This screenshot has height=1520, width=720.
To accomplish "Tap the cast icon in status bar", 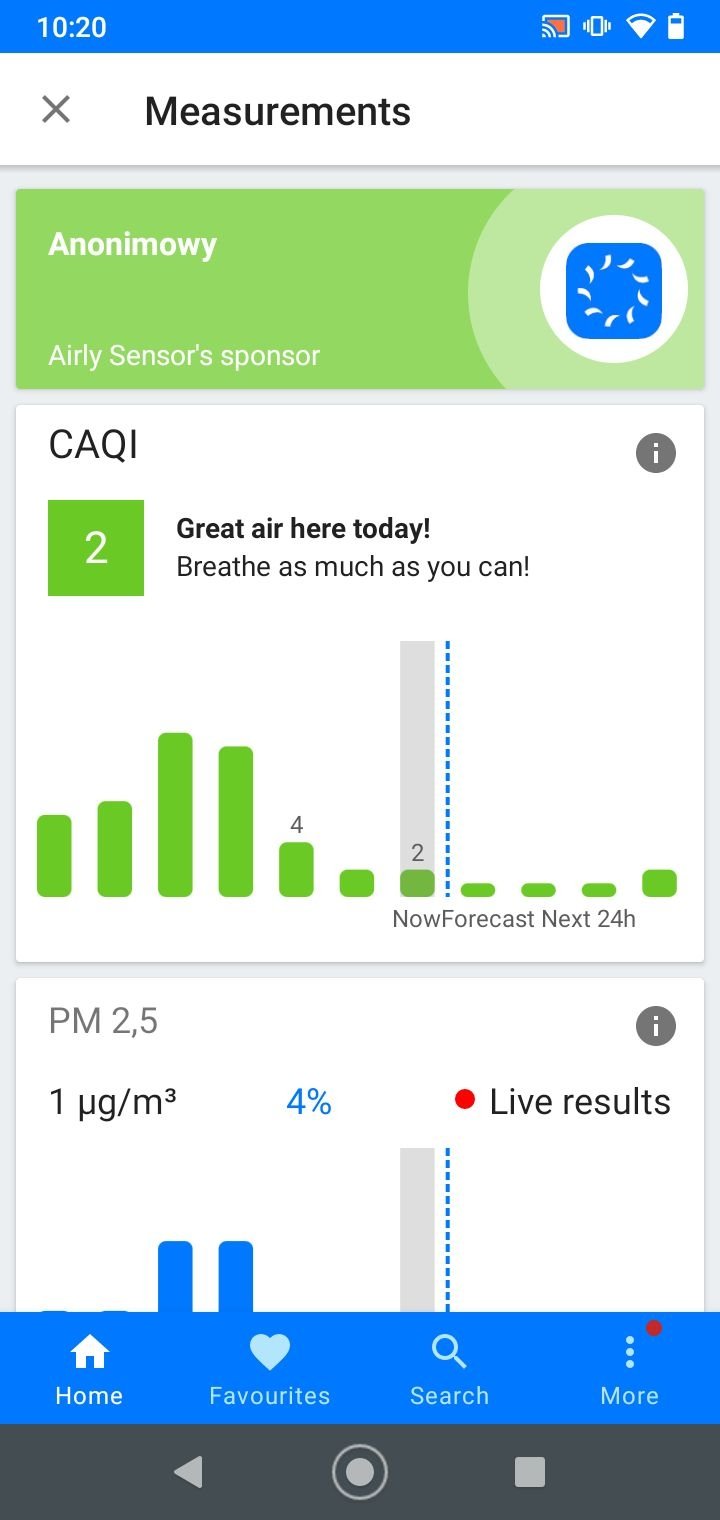I will [555, 27].
